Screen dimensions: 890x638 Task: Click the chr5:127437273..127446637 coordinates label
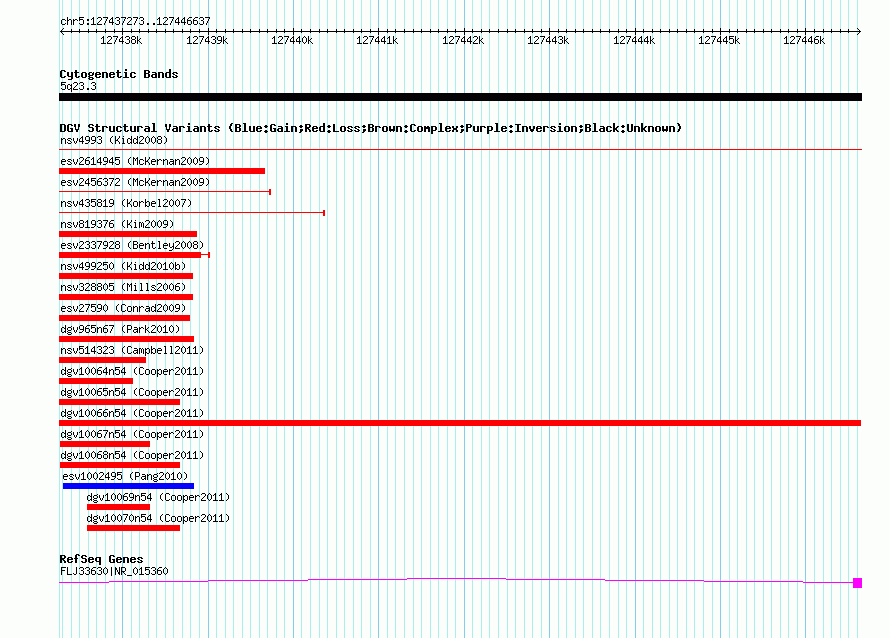[135, 21]
